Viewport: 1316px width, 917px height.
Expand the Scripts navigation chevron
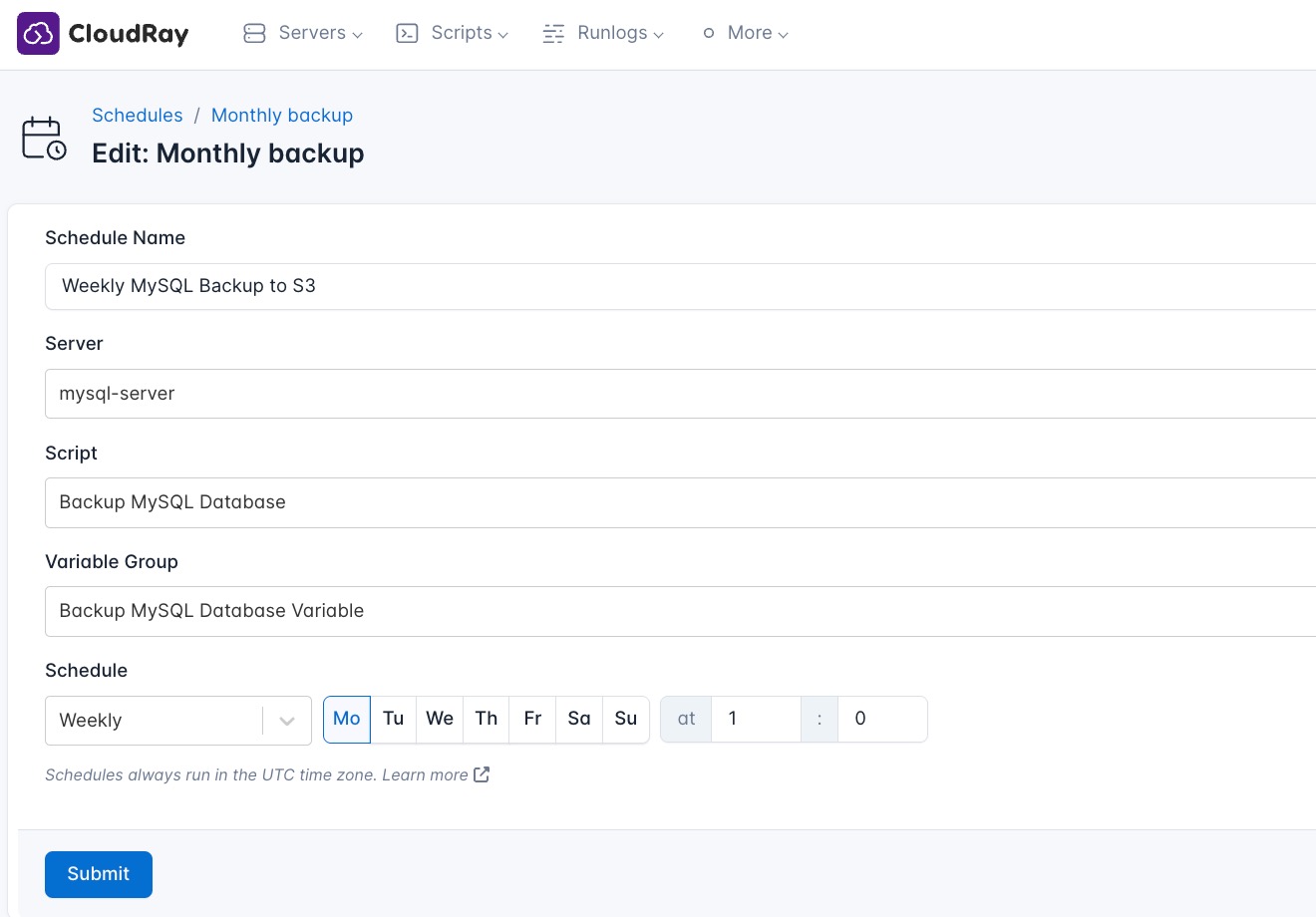pos(502,34)
